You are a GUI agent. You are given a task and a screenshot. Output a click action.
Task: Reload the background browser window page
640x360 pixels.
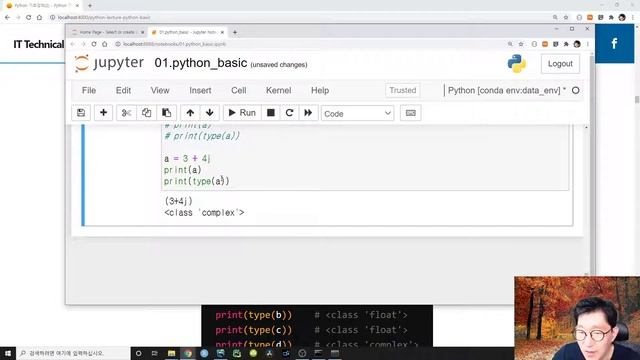29,18
